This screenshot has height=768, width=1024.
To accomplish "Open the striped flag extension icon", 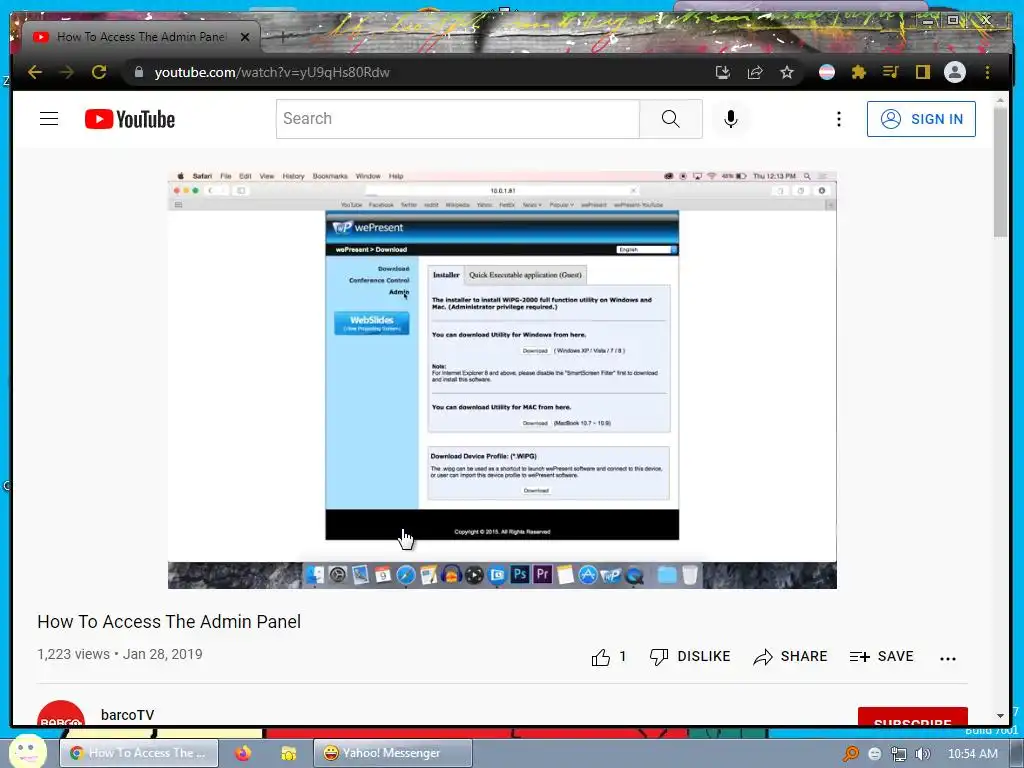I will tap(827, 72).
